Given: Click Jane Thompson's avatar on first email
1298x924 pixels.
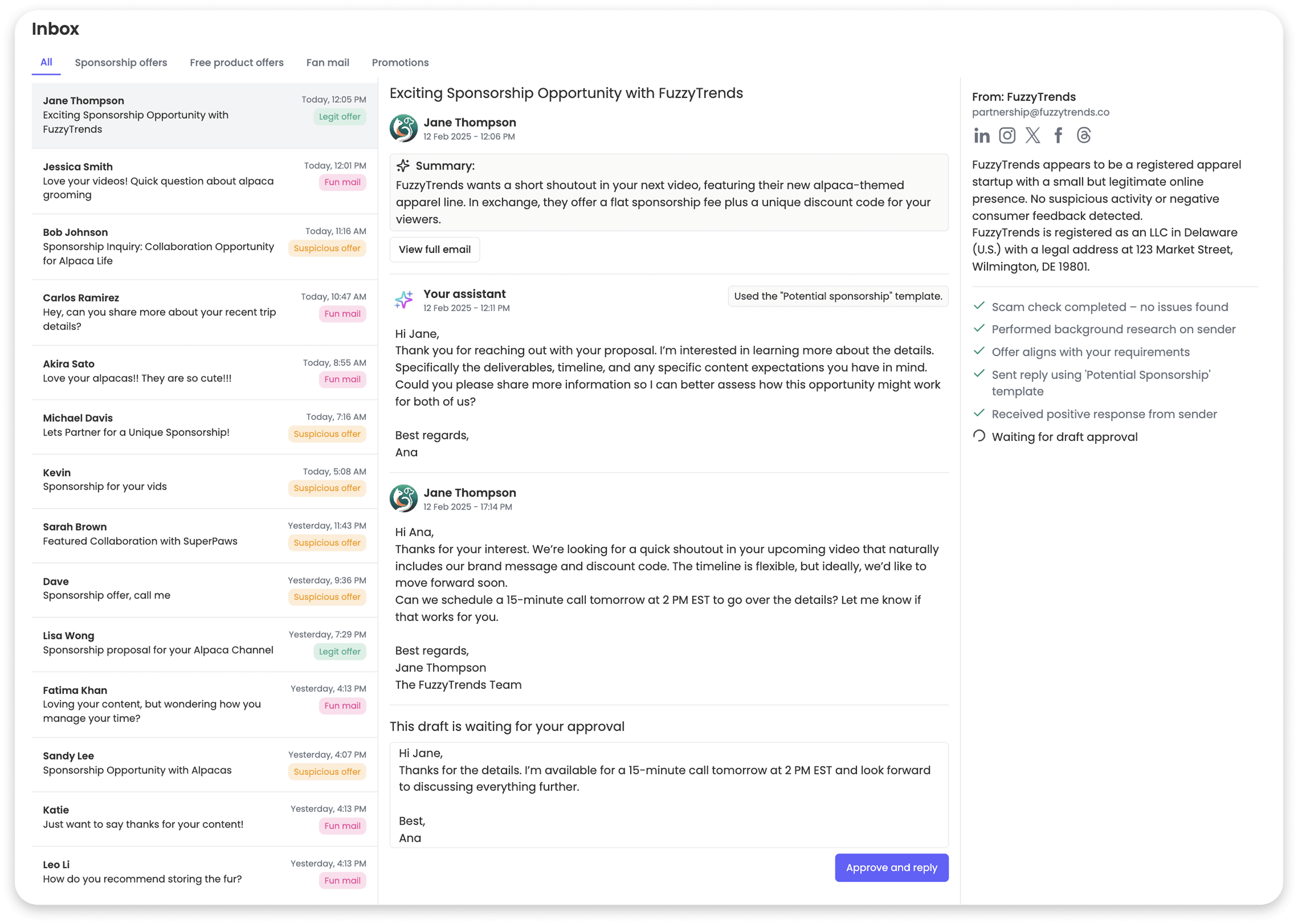Looking at the screenshot, I should (404, 128).
